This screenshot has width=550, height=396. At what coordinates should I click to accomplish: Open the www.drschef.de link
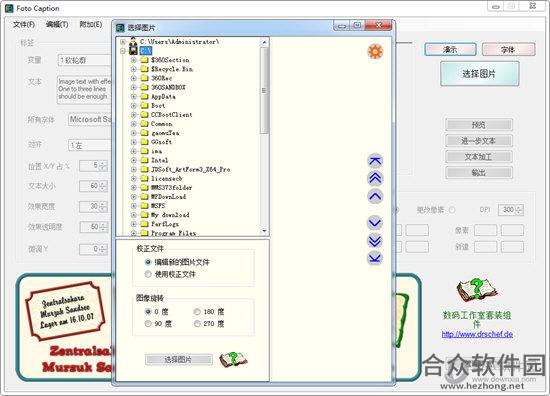click(477, 334)
